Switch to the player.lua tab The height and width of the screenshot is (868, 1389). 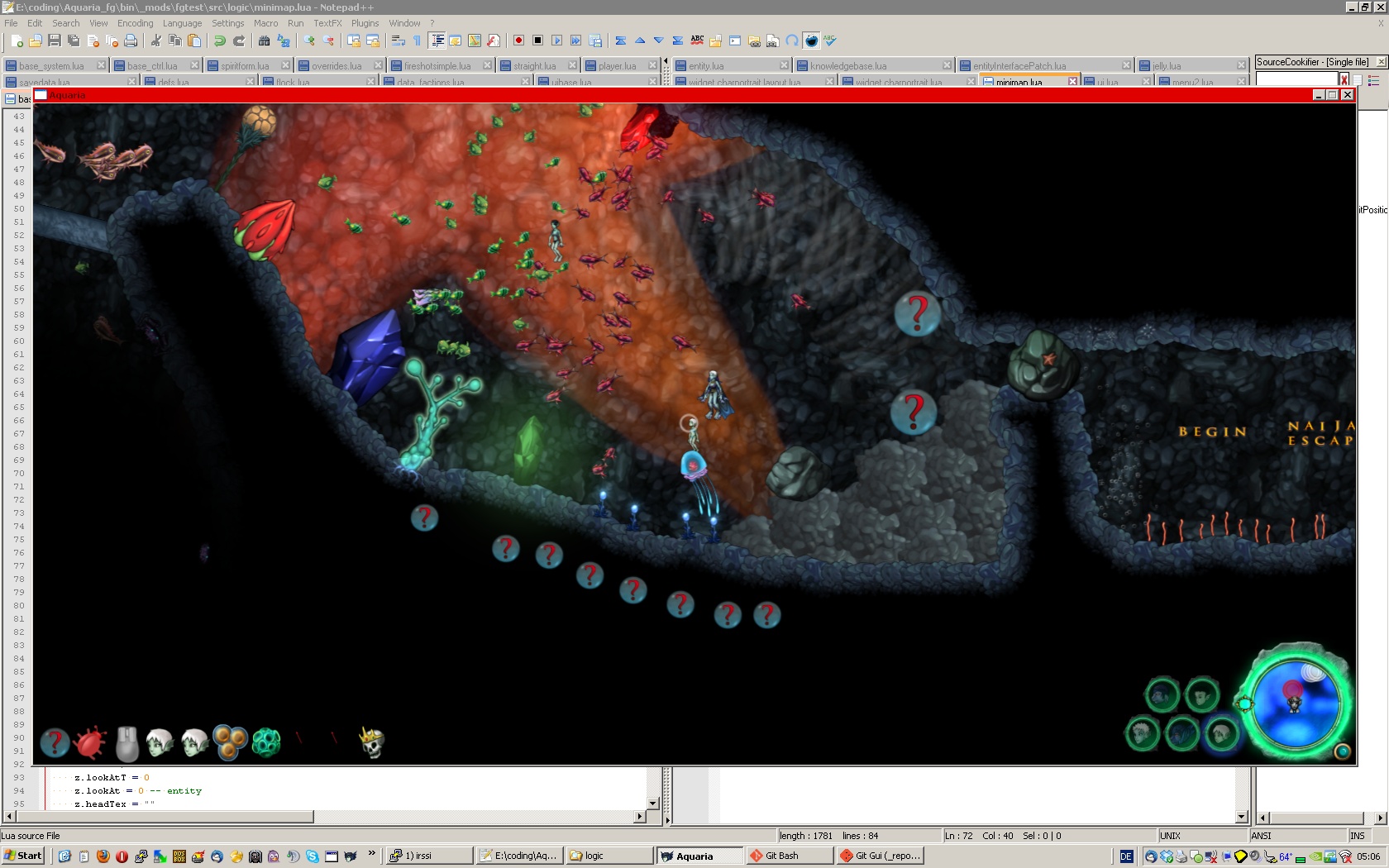tap(617, 66)
